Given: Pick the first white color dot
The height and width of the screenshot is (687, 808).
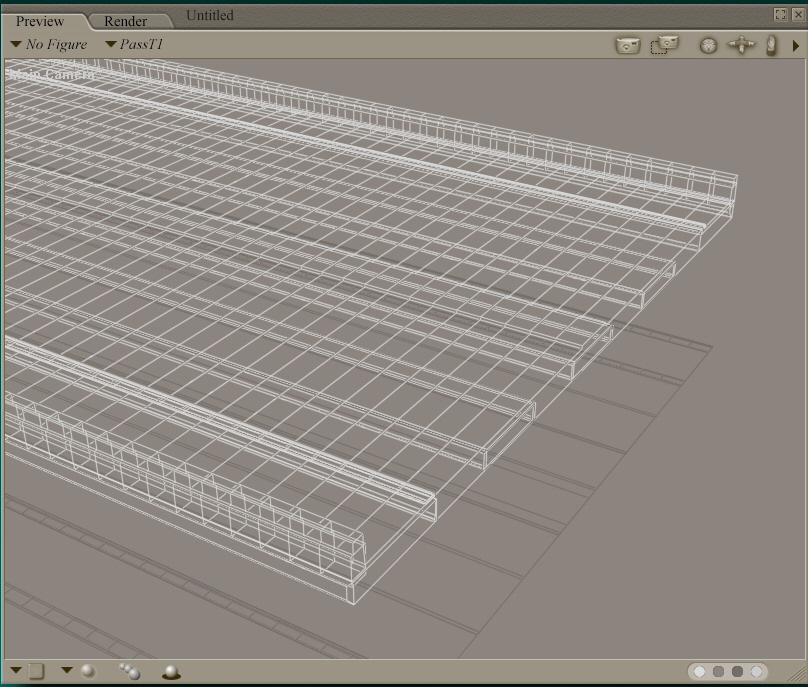Looking at the screenshot, I should [699, 672].
